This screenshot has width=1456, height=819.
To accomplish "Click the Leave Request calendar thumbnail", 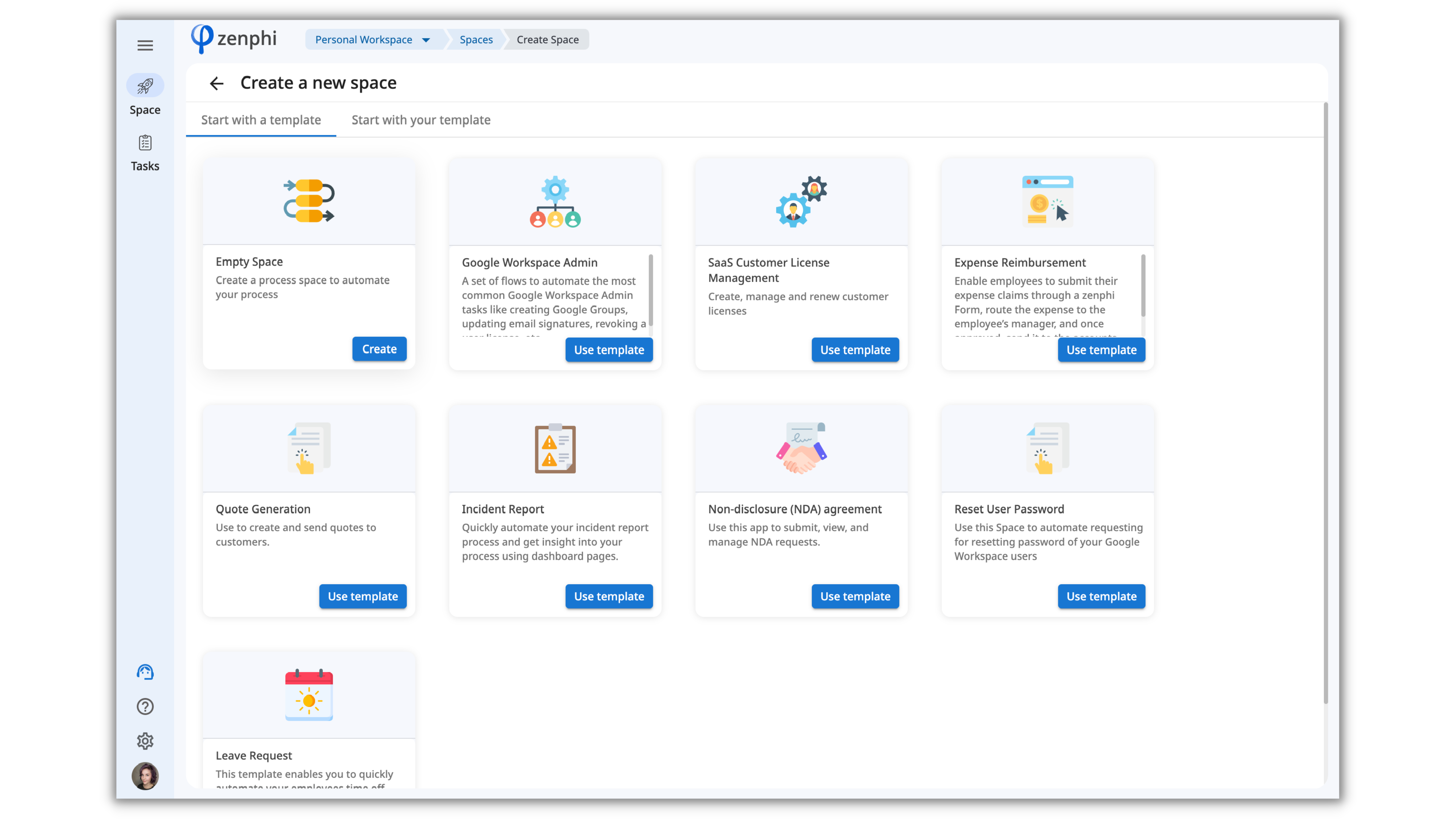I will pyautogui.click(x=309, y=695).
